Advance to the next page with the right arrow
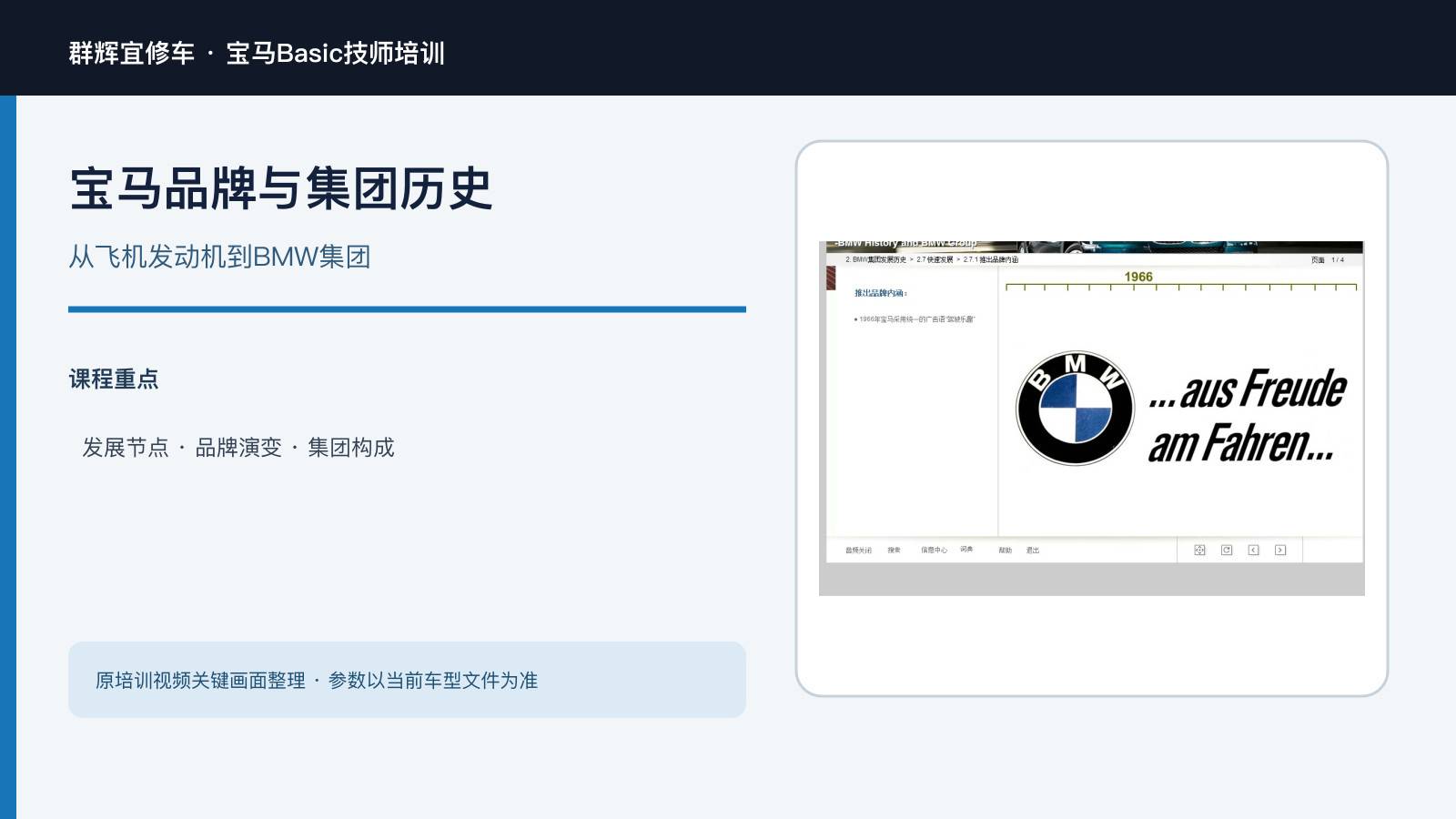The image size is (1456, 819). click(x=1280, y=550)
